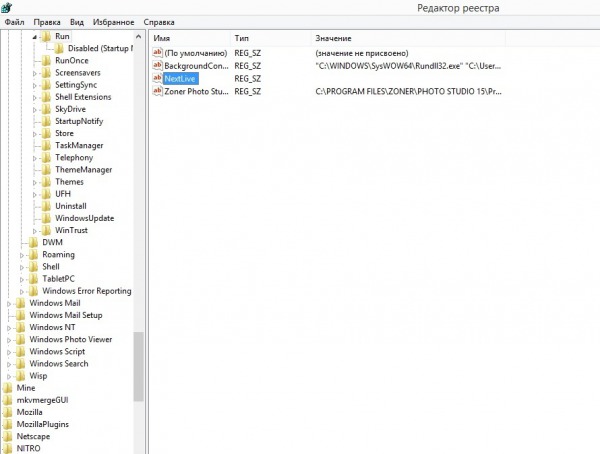600x454 pixels.
Task: Expand the Screensavers key
Action: (34, 73)
